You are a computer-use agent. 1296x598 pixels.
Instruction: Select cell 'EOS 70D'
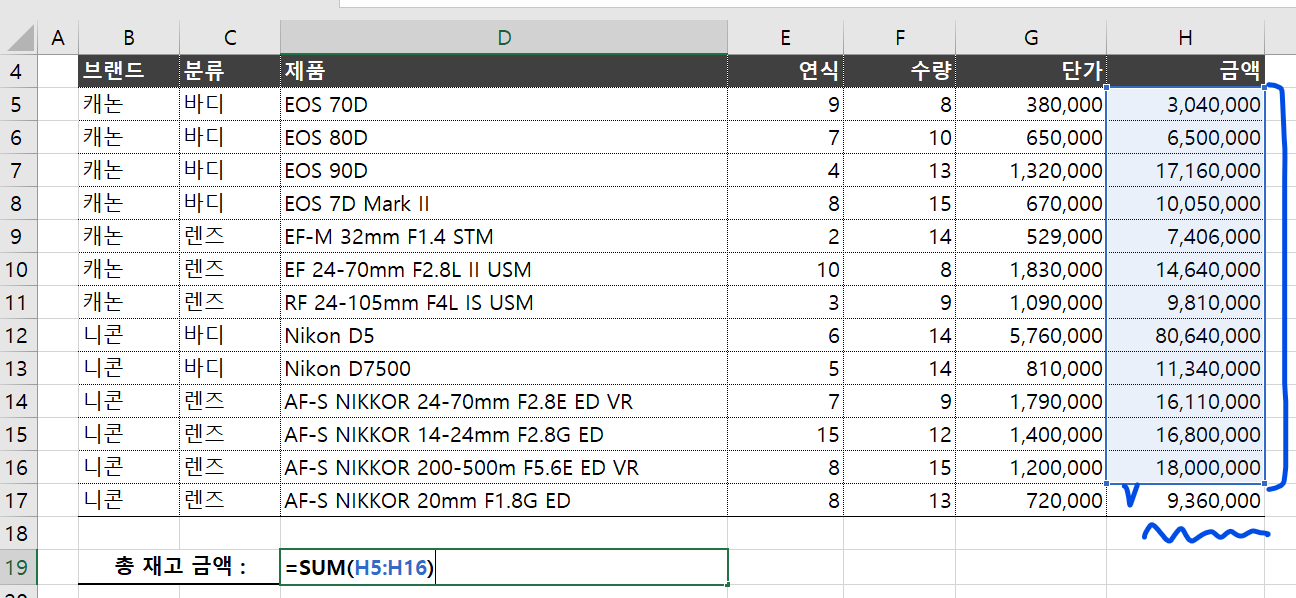tap(504, 104)
